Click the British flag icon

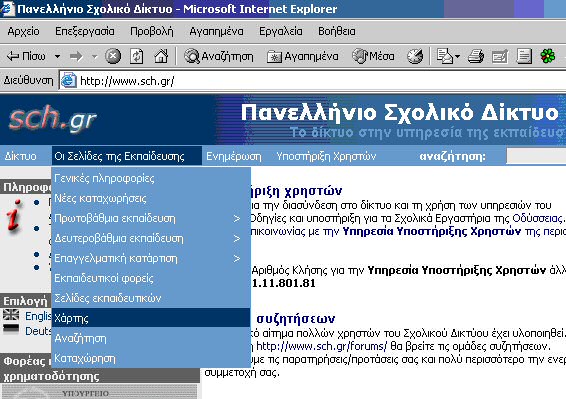pos(11,315)
